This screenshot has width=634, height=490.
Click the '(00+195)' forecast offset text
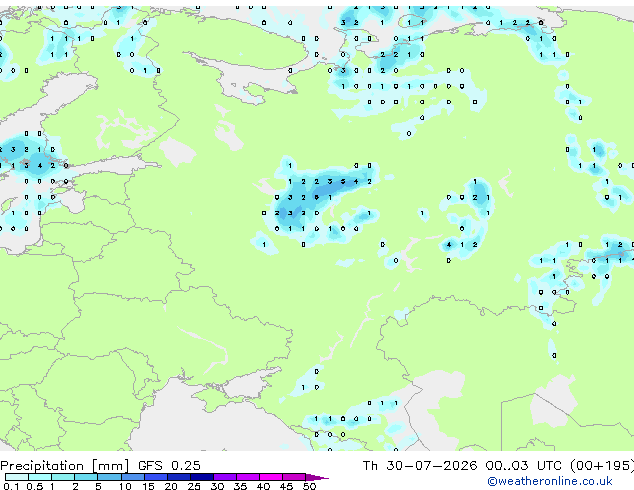[602, 466]
